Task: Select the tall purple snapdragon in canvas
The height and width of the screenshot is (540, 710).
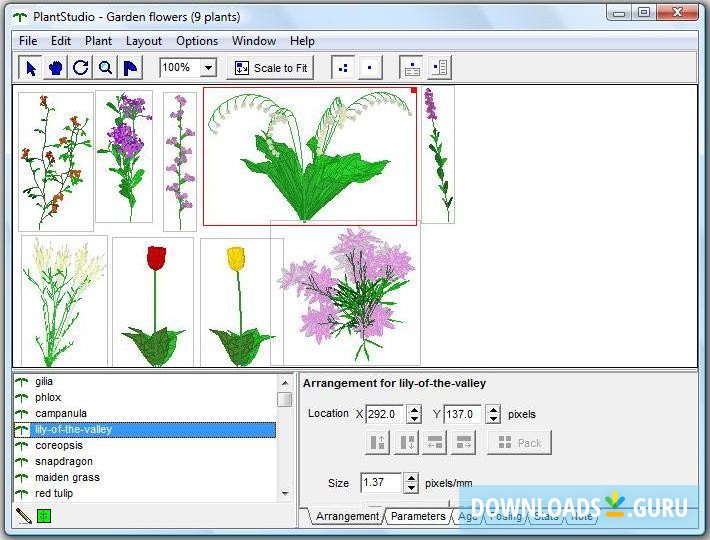Action: [438, 155]
